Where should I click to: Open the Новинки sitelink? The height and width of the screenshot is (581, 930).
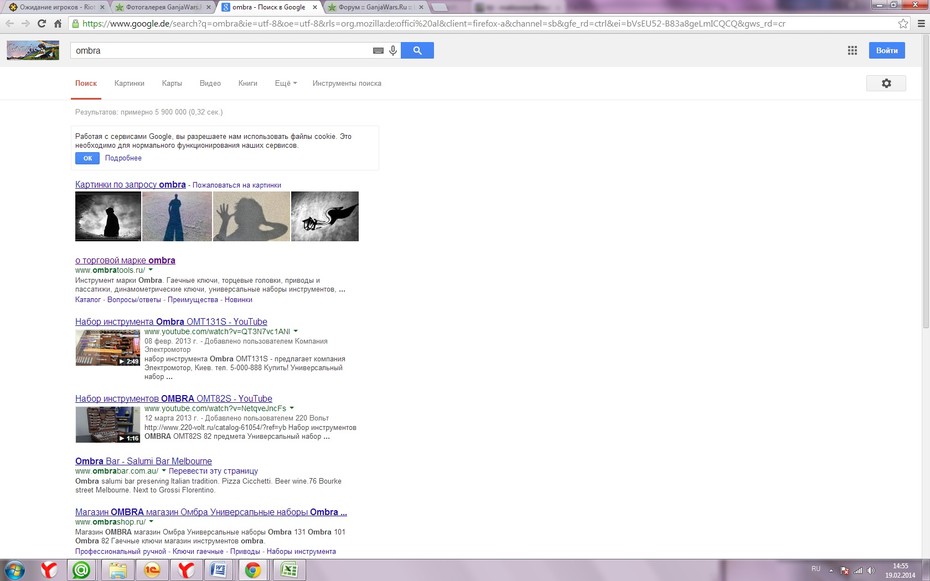238,299
